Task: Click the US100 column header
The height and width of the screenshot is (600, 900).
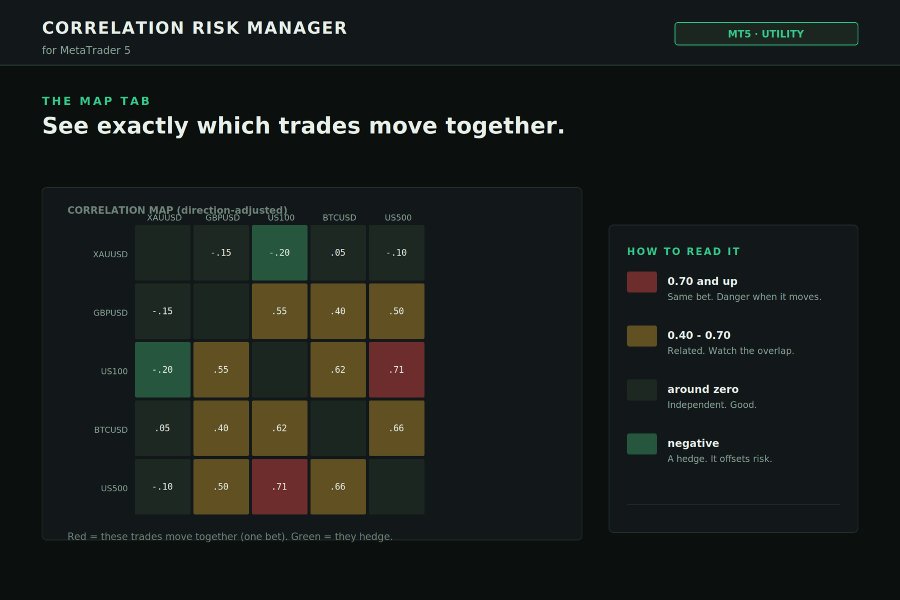Action: pyautogui.click(x=281, y=218)
